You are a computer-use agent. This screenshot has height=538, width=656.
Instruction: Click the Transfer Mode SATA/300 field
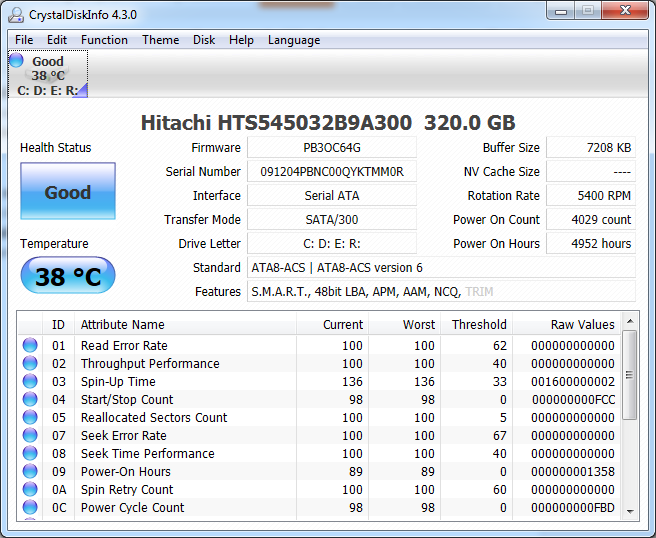click(x=332, y=219)
